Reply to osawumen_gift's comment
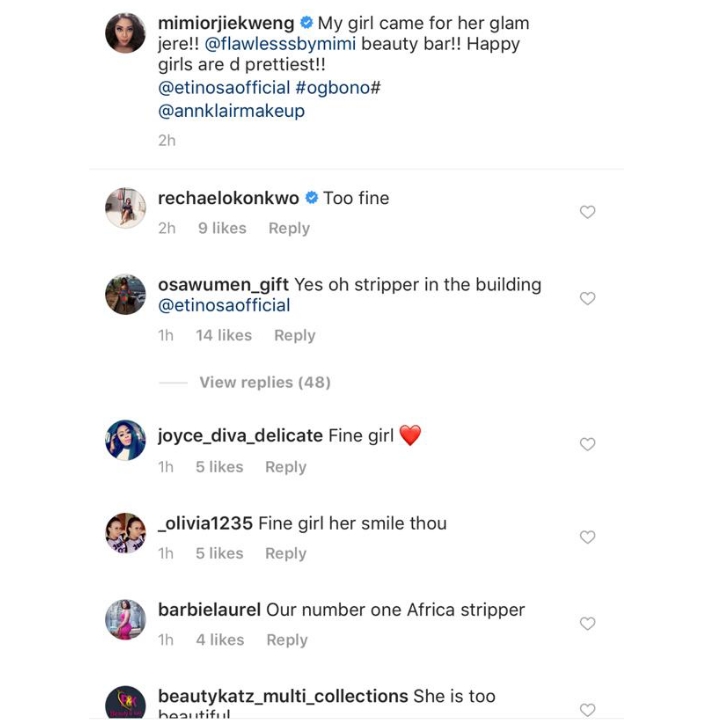The image size is (720, 720). pyautogui.click(x=295, y=335)
